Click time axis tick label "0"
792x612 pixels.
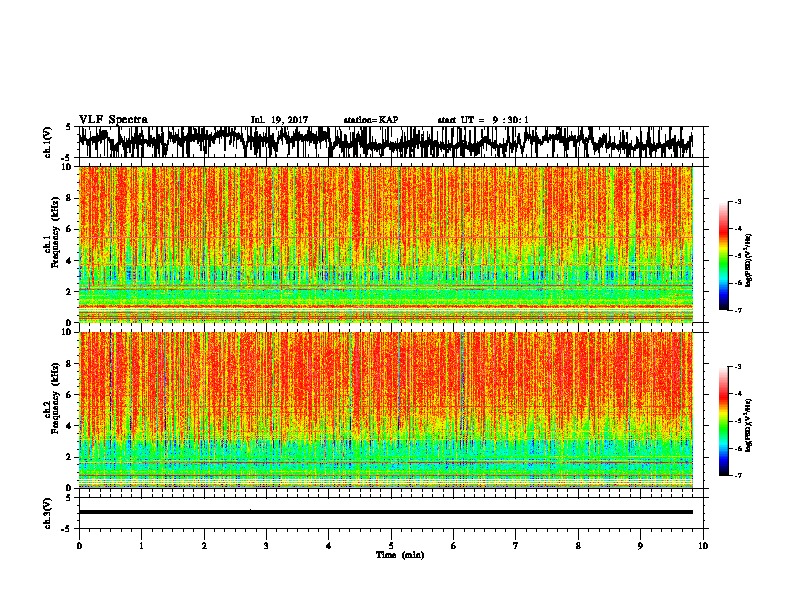(x=79, y=546)
